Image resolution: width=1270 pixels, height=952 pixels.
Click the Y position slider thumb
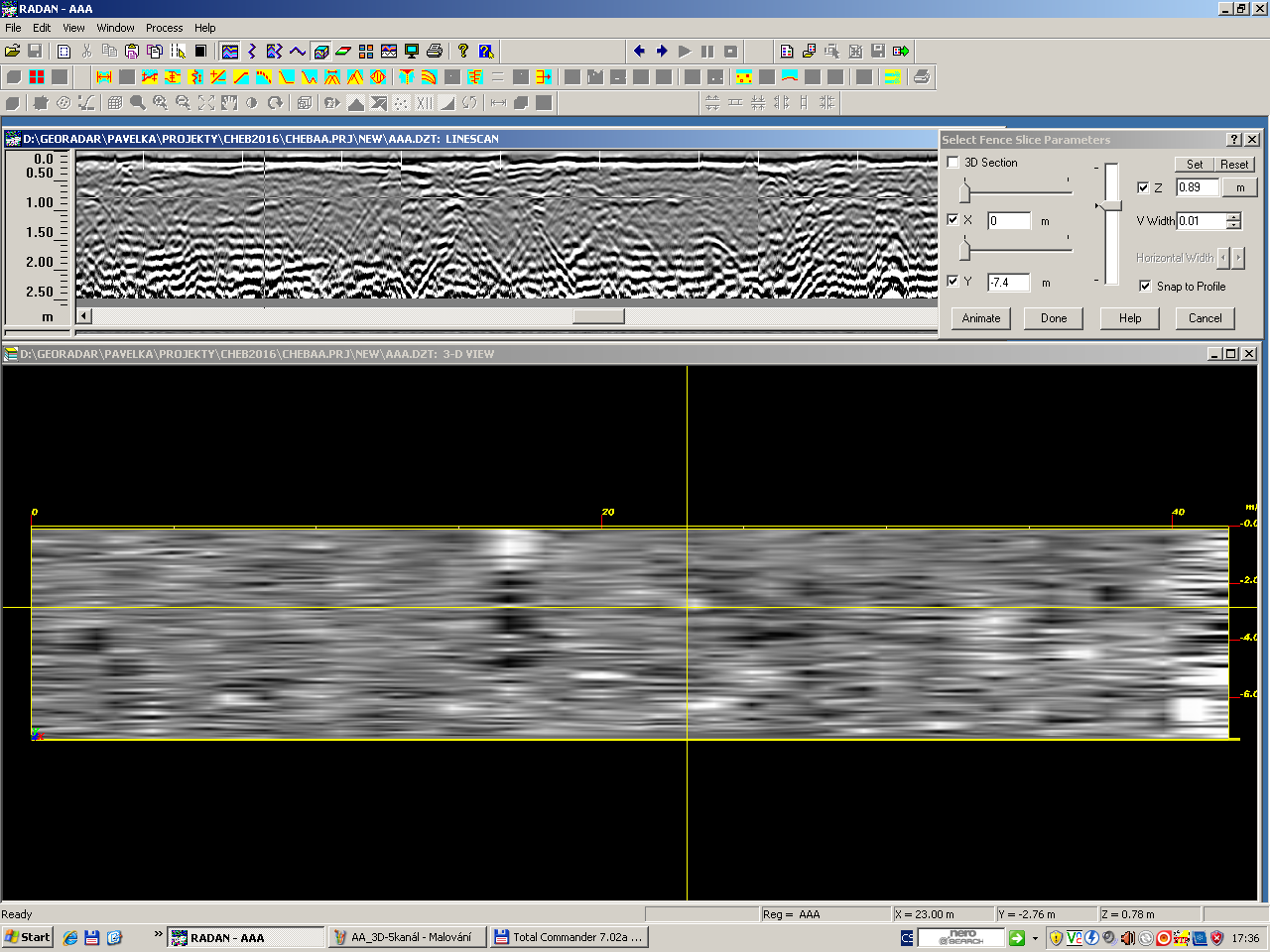(x=964, y=249)
